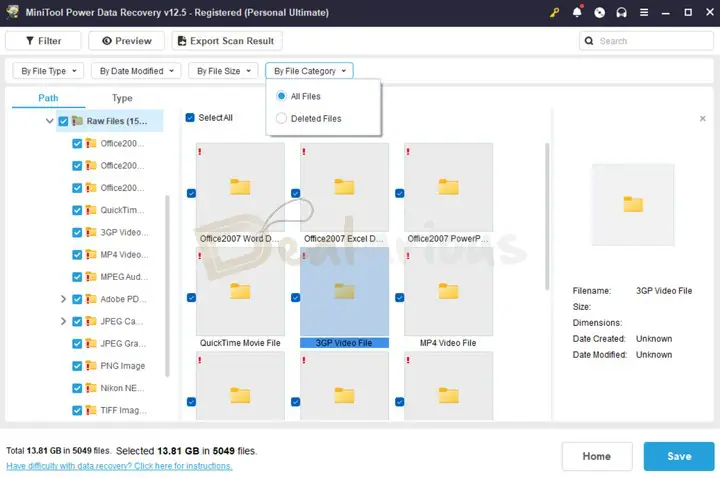Toggle the Select All checkbox
This screenshot has height=478, width=720.
190,118
